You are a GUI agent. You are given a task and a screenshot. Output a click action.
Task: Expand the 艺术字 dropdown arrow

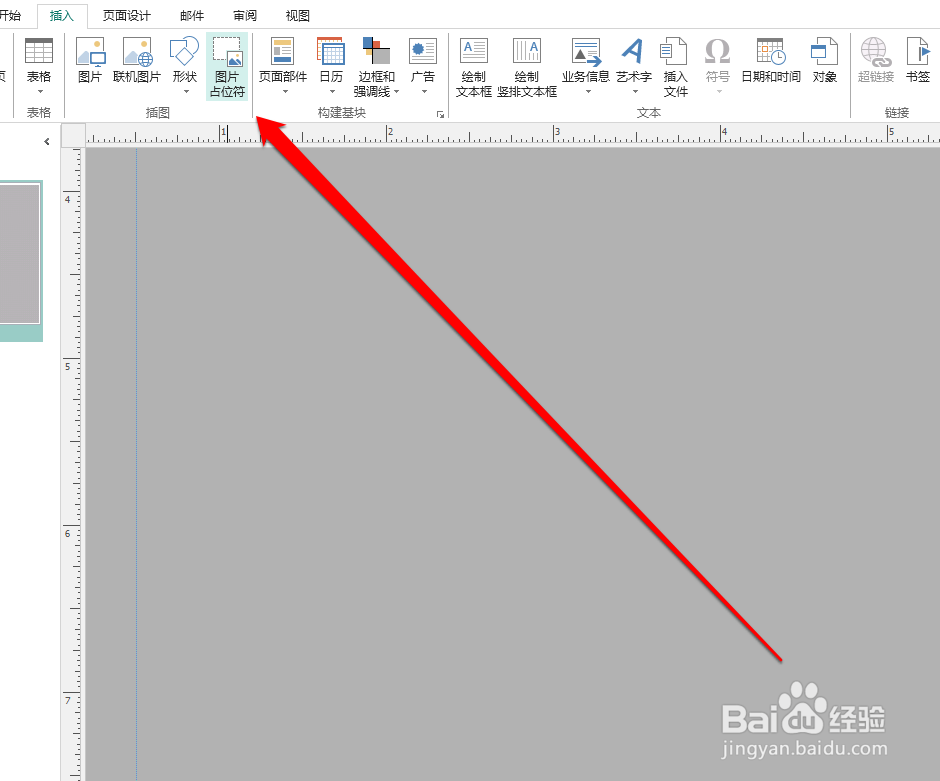(x=635, y=92)
